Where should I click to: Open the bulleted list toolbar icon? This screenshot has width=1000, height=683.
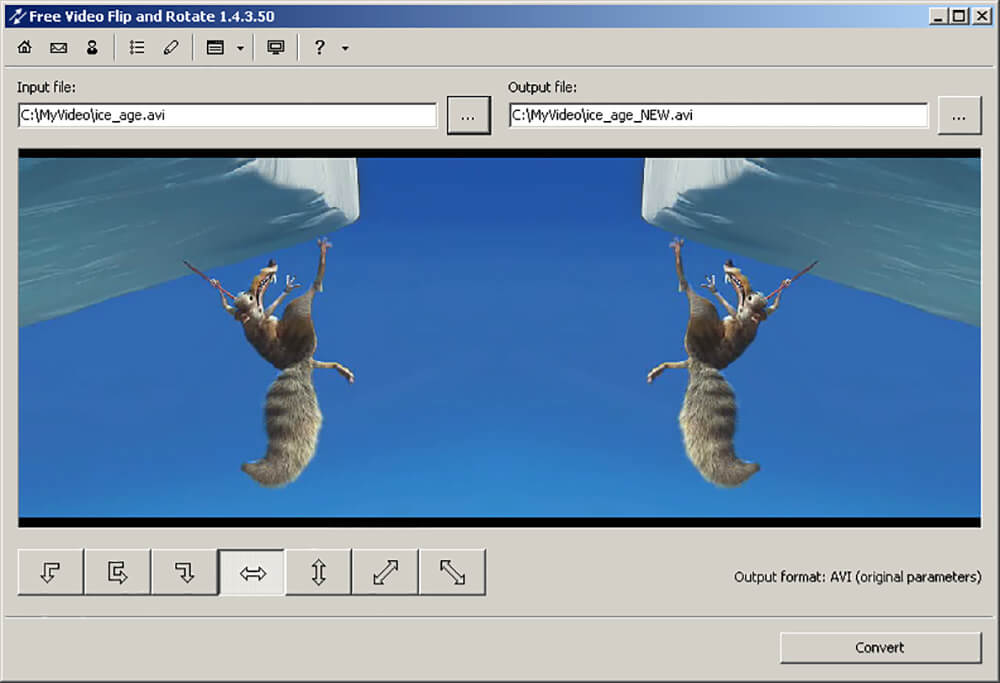136,47
